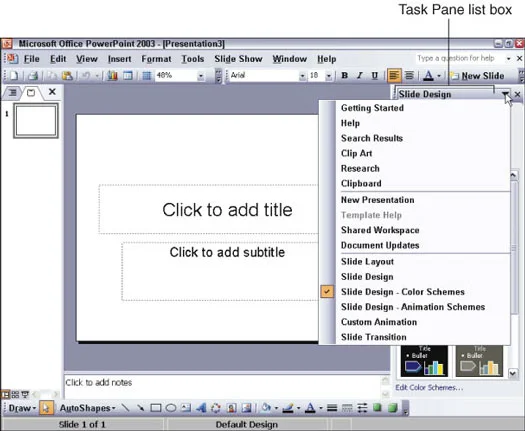Switch to the Outline tab in left pane
Image resolution: width=525 pixels, height=431 pixels.
(x=12, y=92)
